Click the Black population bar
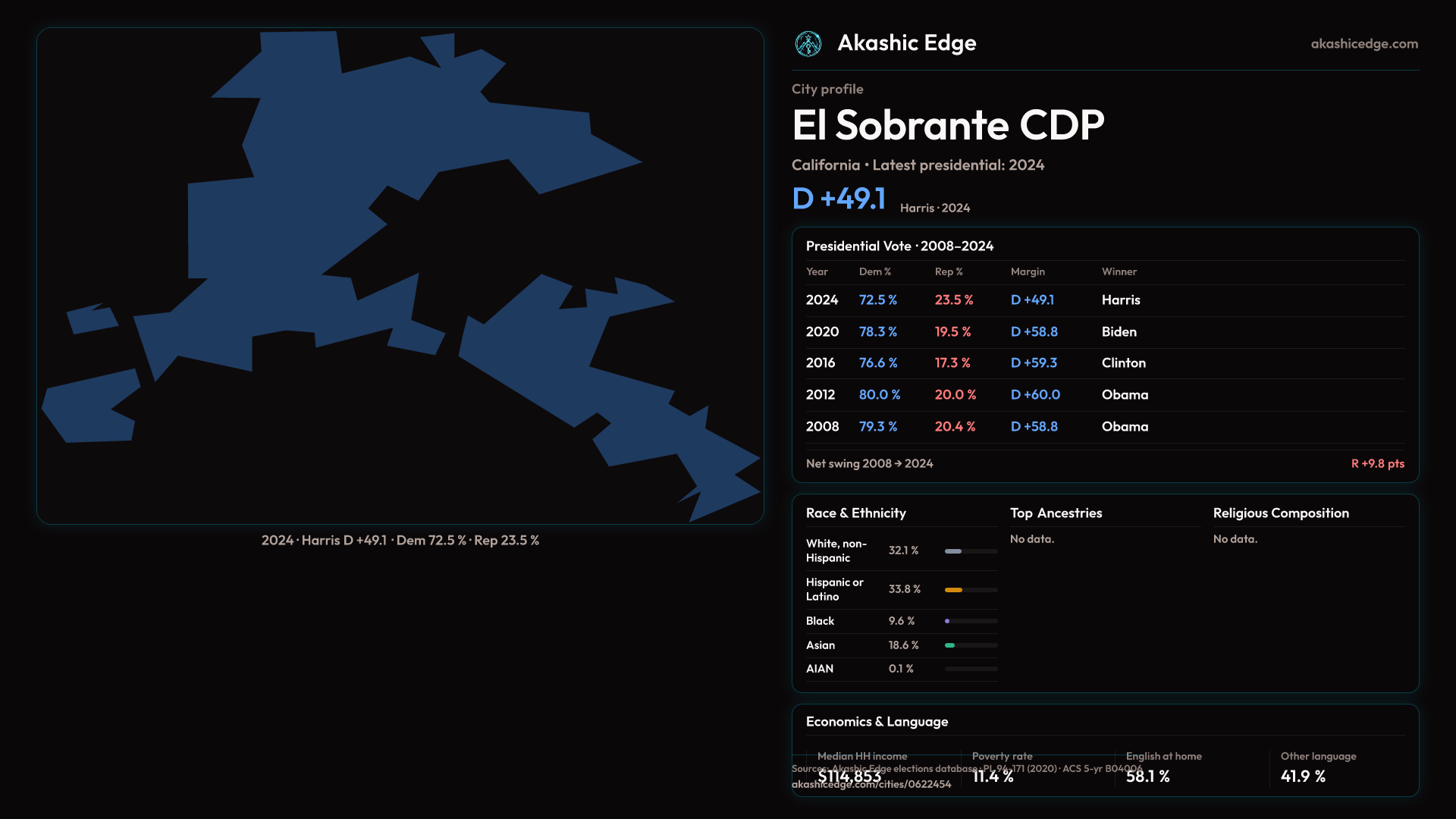Screen dimensions: 1456x819 click(x=948, y=621)
